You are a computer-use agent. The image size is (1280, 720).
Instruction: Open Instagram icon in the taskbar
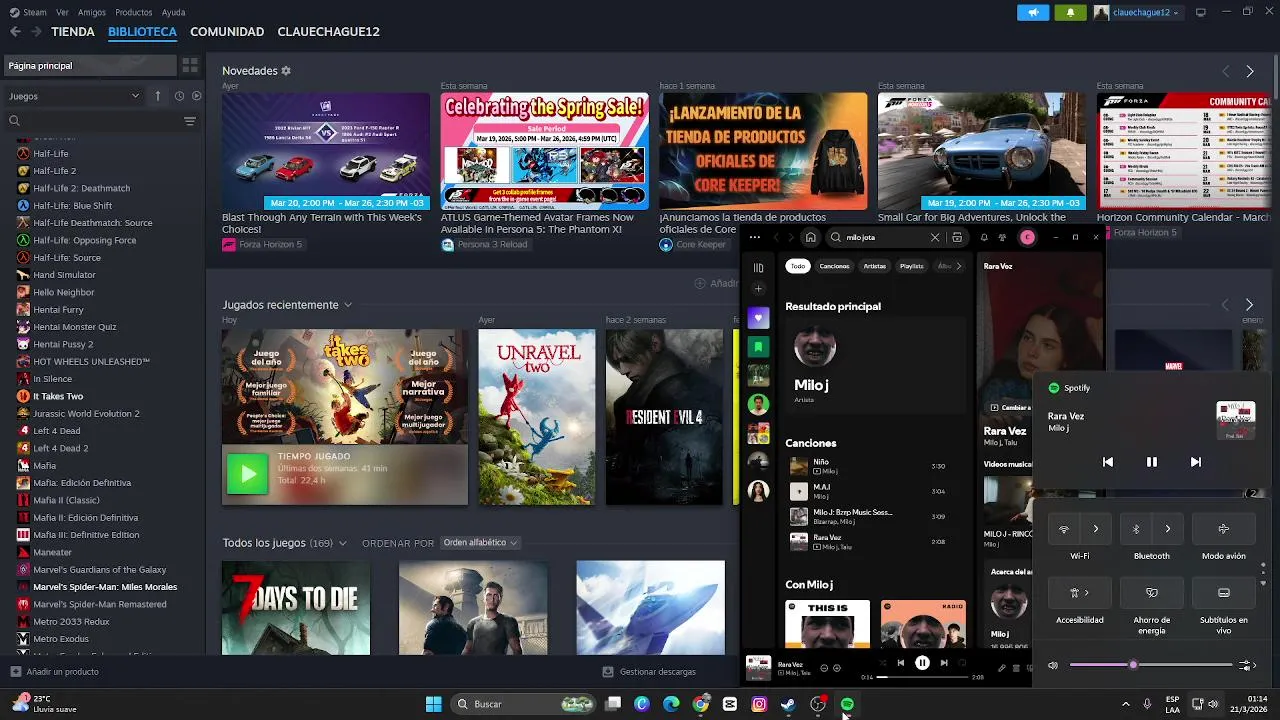pyautogui.click(x=759, y=704)
